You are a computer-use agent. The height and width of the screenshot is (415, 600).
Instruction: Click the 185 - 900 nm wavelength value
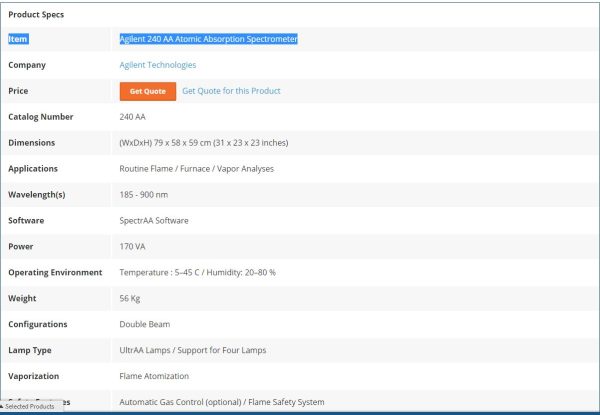tap(144, 194)
